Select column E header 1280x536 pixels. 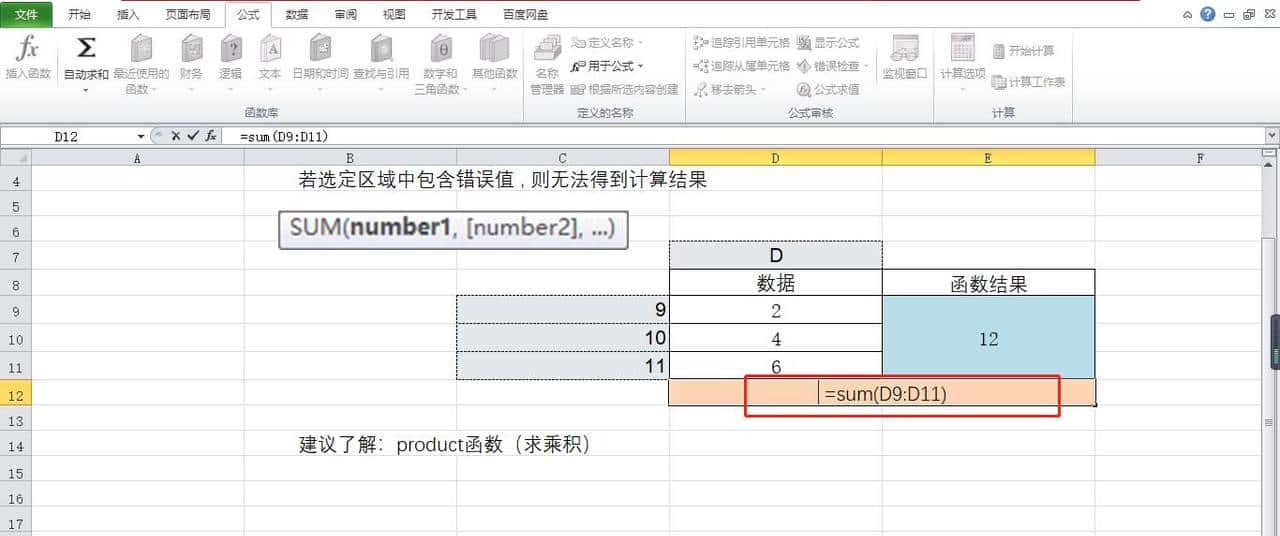tap(988, 158)
